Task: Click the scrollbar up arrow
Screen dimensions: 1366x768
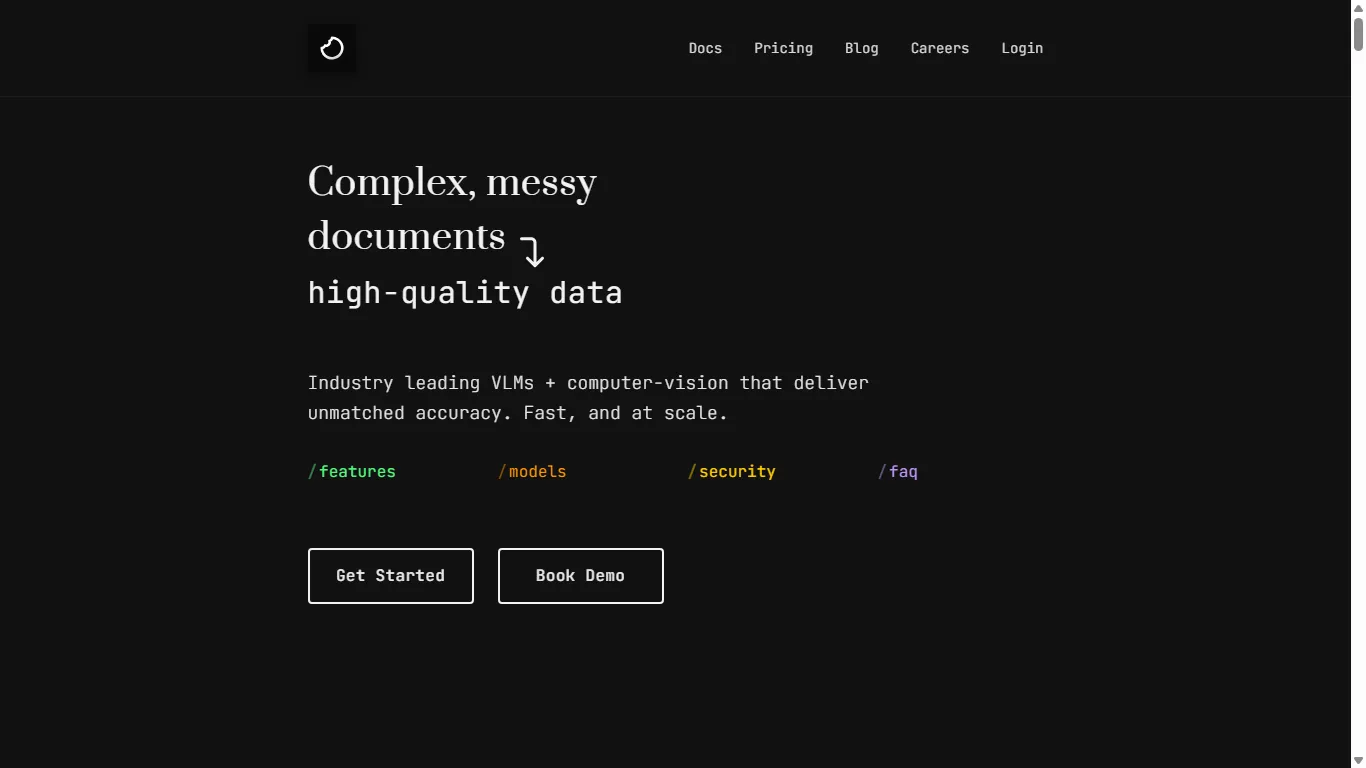Action: [1358, 7]
